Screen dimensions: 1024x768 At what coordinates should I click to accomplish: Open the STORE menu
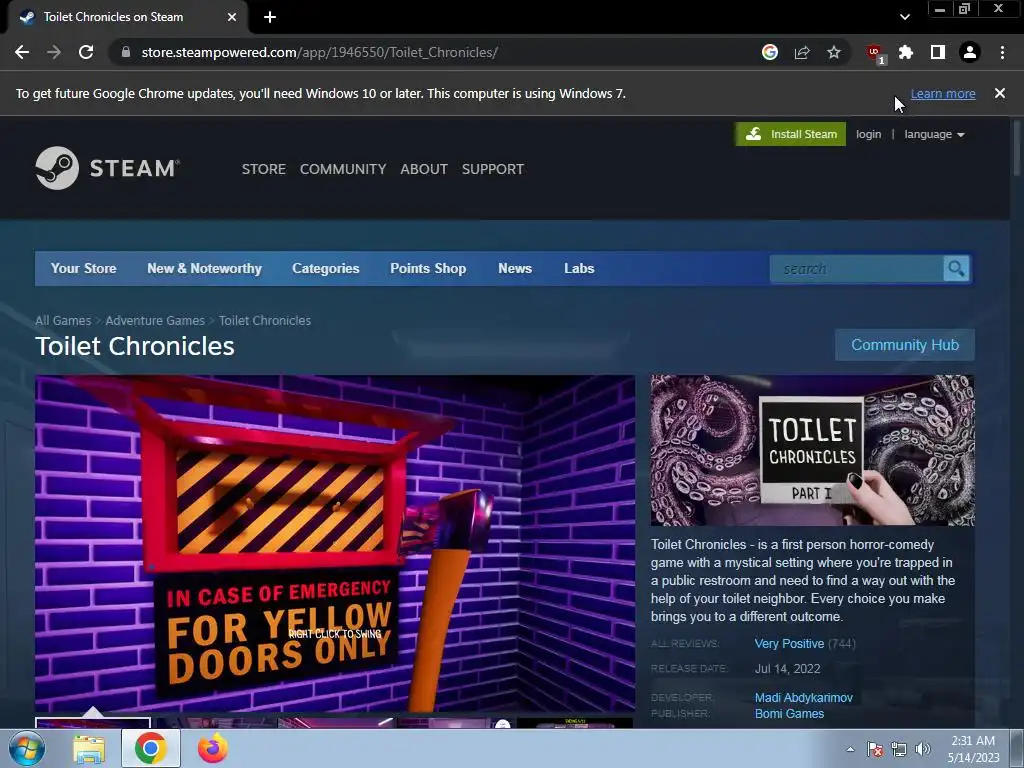(264, 169)
